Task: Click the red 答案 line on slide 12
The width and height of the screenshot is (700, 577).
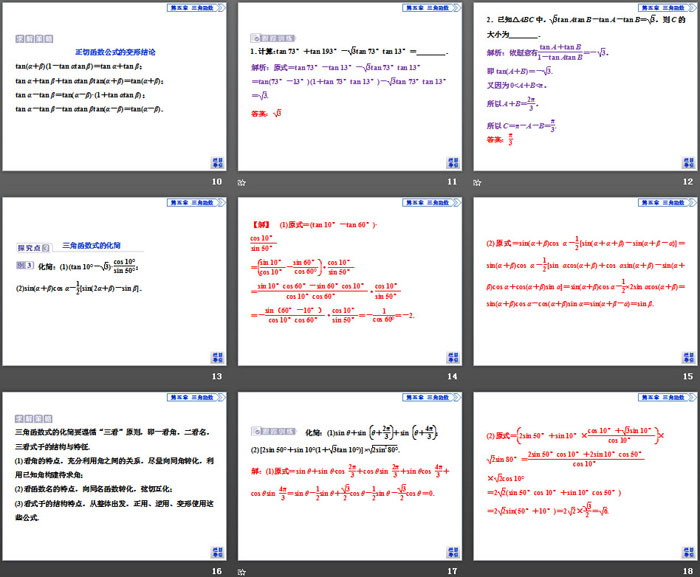Action: tap(500, 139)
